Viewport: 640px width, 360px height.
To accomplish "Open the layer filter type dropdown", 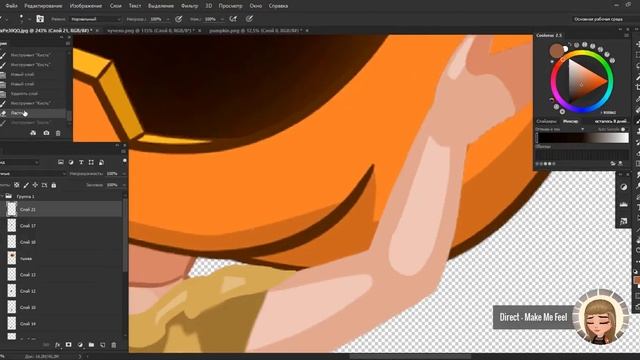I will click(20, 162).
